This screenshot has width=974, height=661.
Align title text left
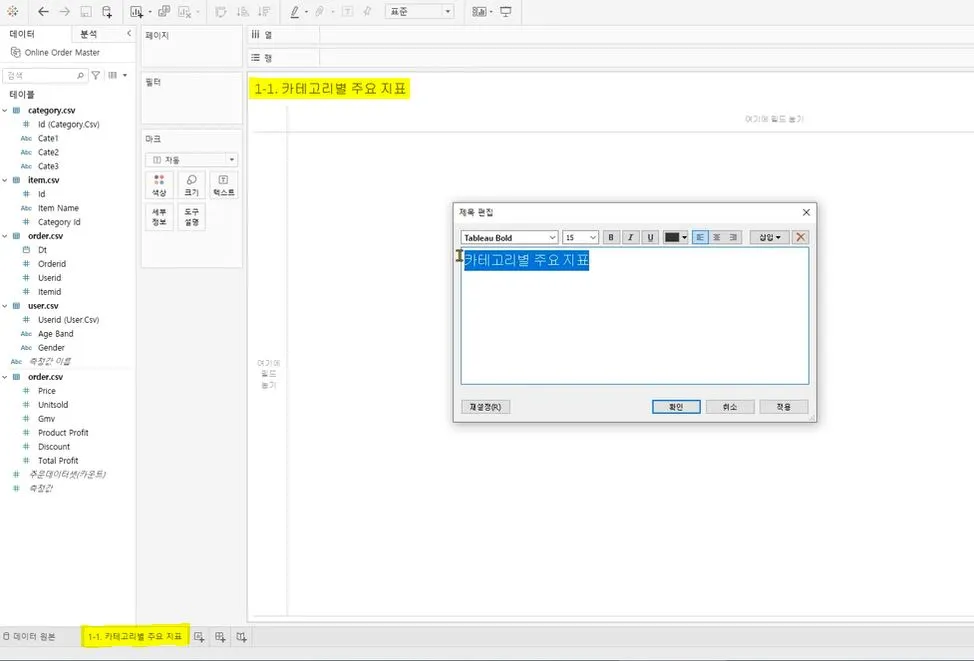coord(700,237)
